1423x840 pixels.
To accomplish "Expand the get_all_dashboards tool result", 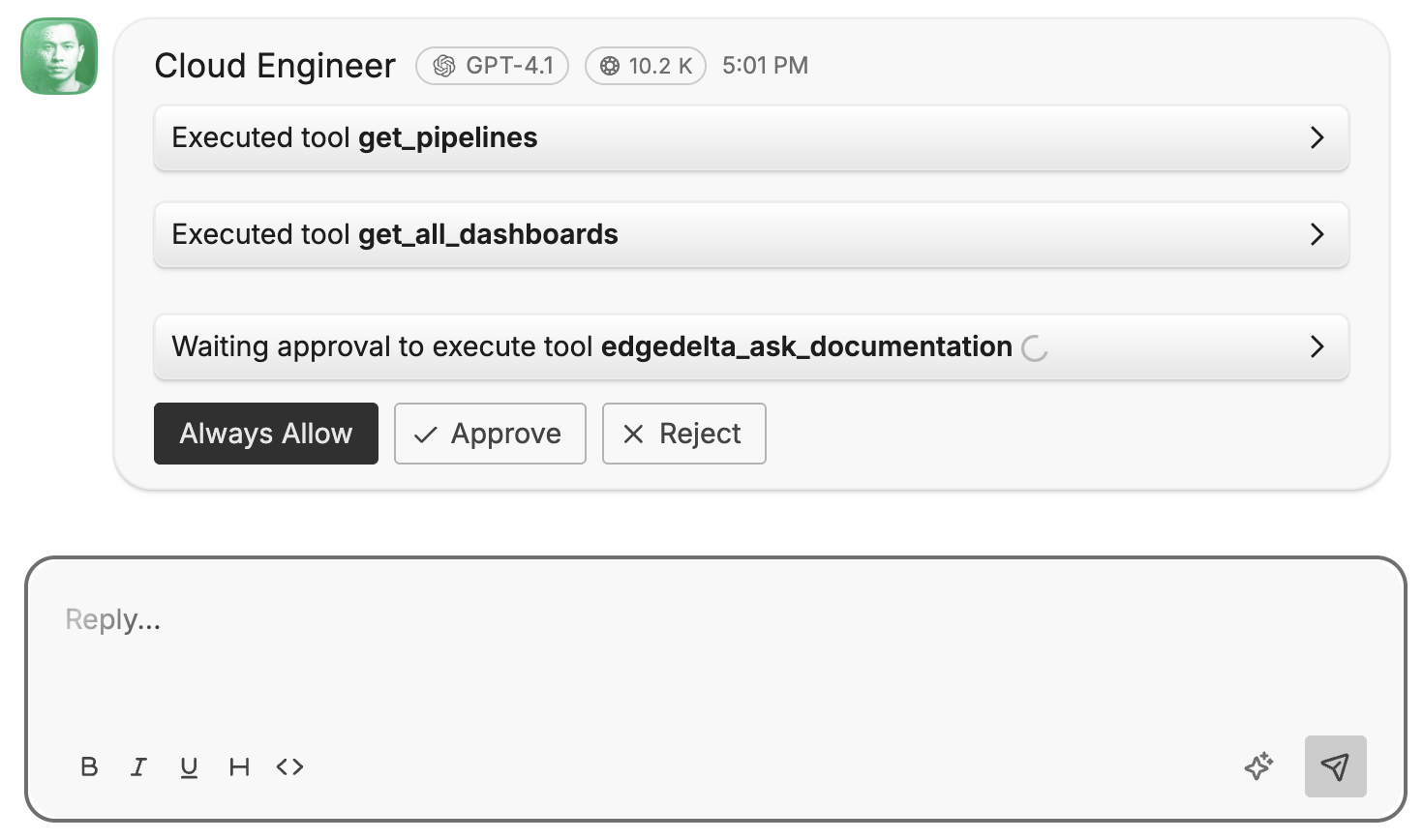I will click(x=1317, y=234).
